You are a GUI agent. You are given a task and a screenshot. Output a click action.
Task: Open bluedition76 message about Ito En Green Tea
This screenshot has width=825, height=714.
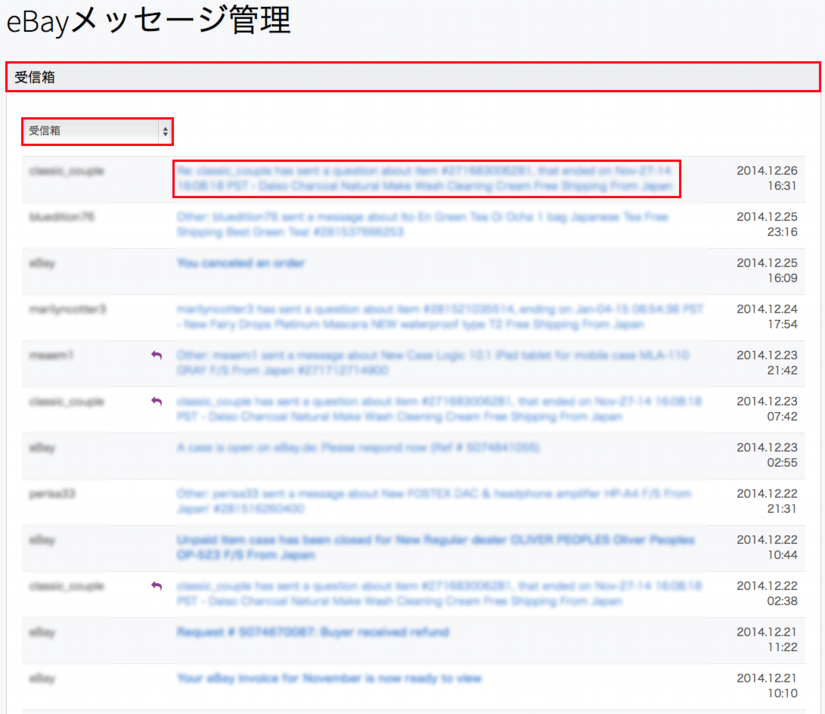click(423, 224)
